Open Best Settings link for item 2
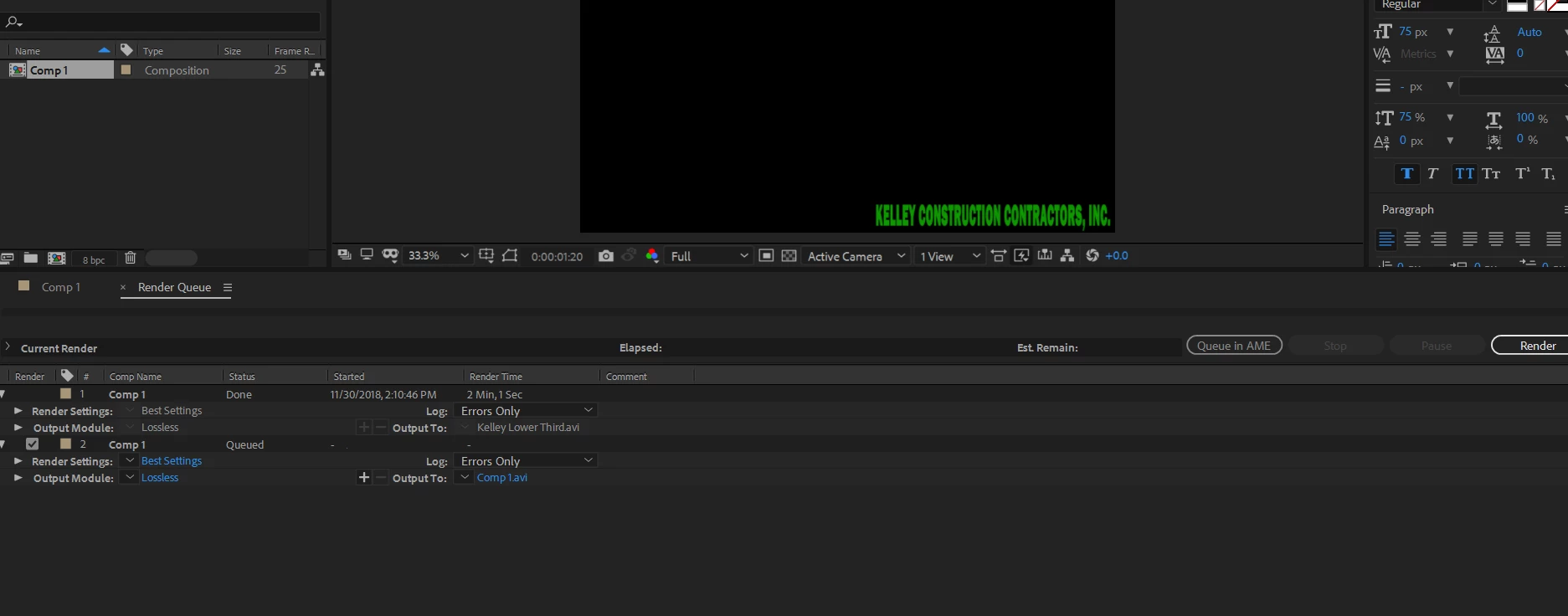 point(172,461)
